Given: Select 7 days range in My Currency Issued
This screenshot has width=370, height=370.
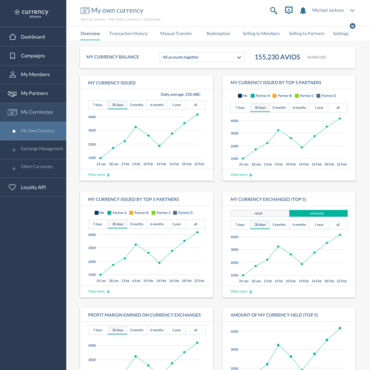Looking at the screenshot, I should pyautogui.click(x=98, y=105).
